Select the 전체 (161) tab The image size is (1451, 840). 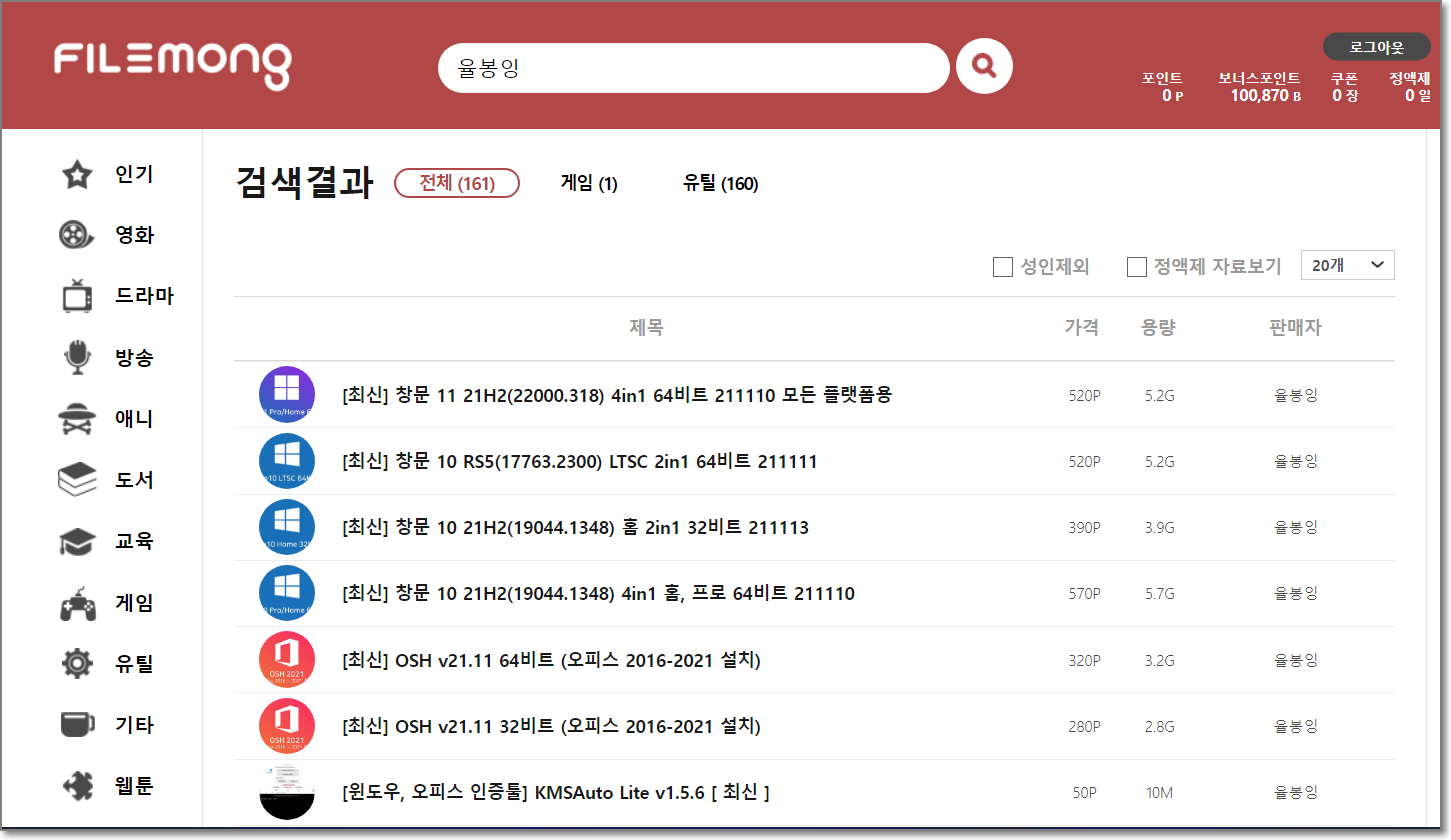(457, 183)
